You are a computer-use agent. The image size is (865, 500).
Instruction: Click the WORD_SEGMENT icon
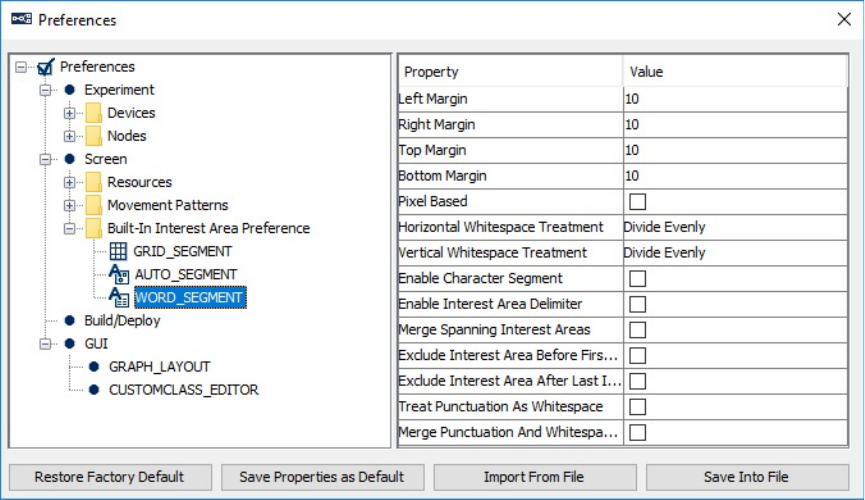pos(119,297)
